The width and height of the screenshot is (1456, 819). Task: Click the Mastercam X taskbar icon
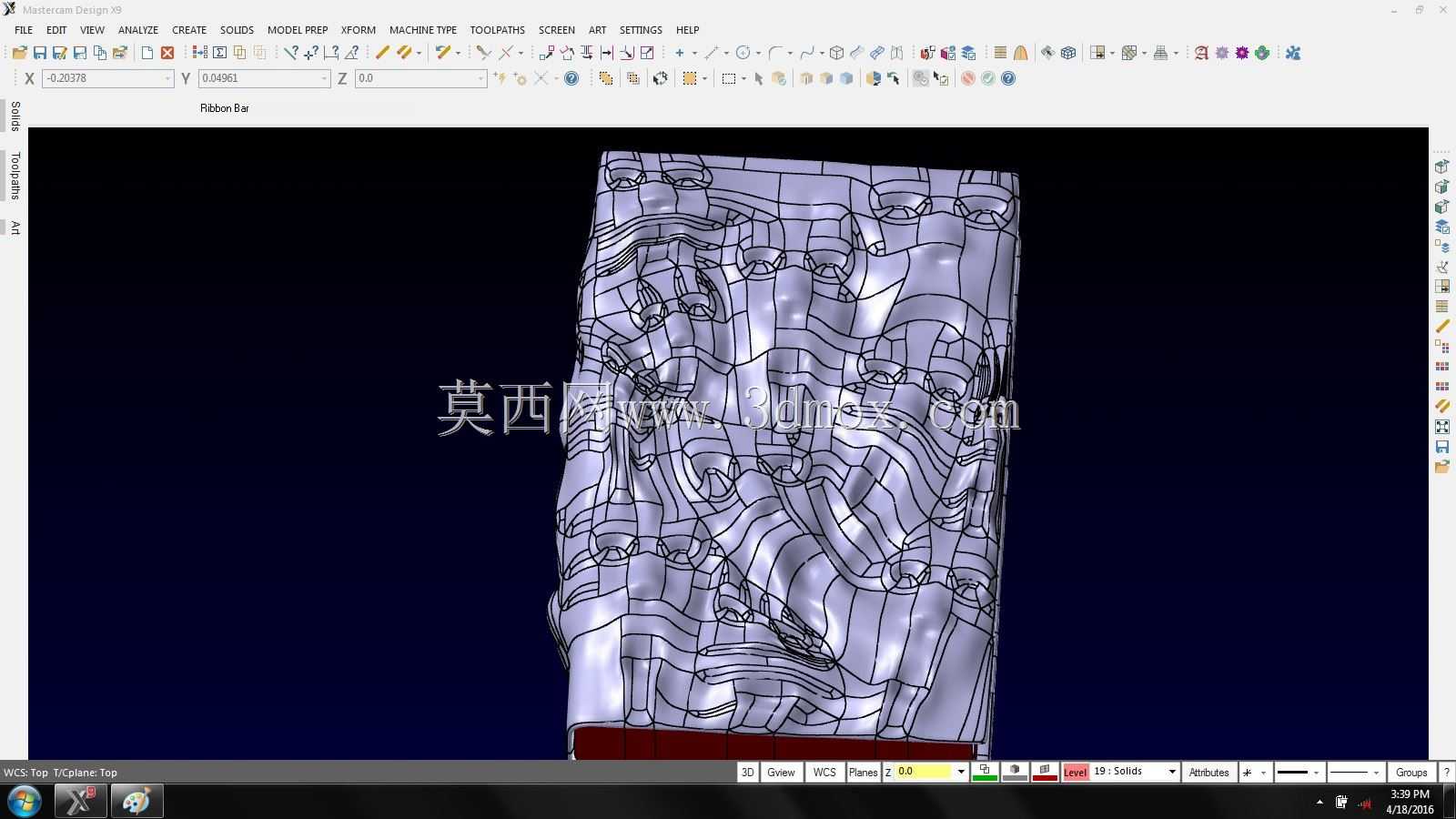(80, 802)
